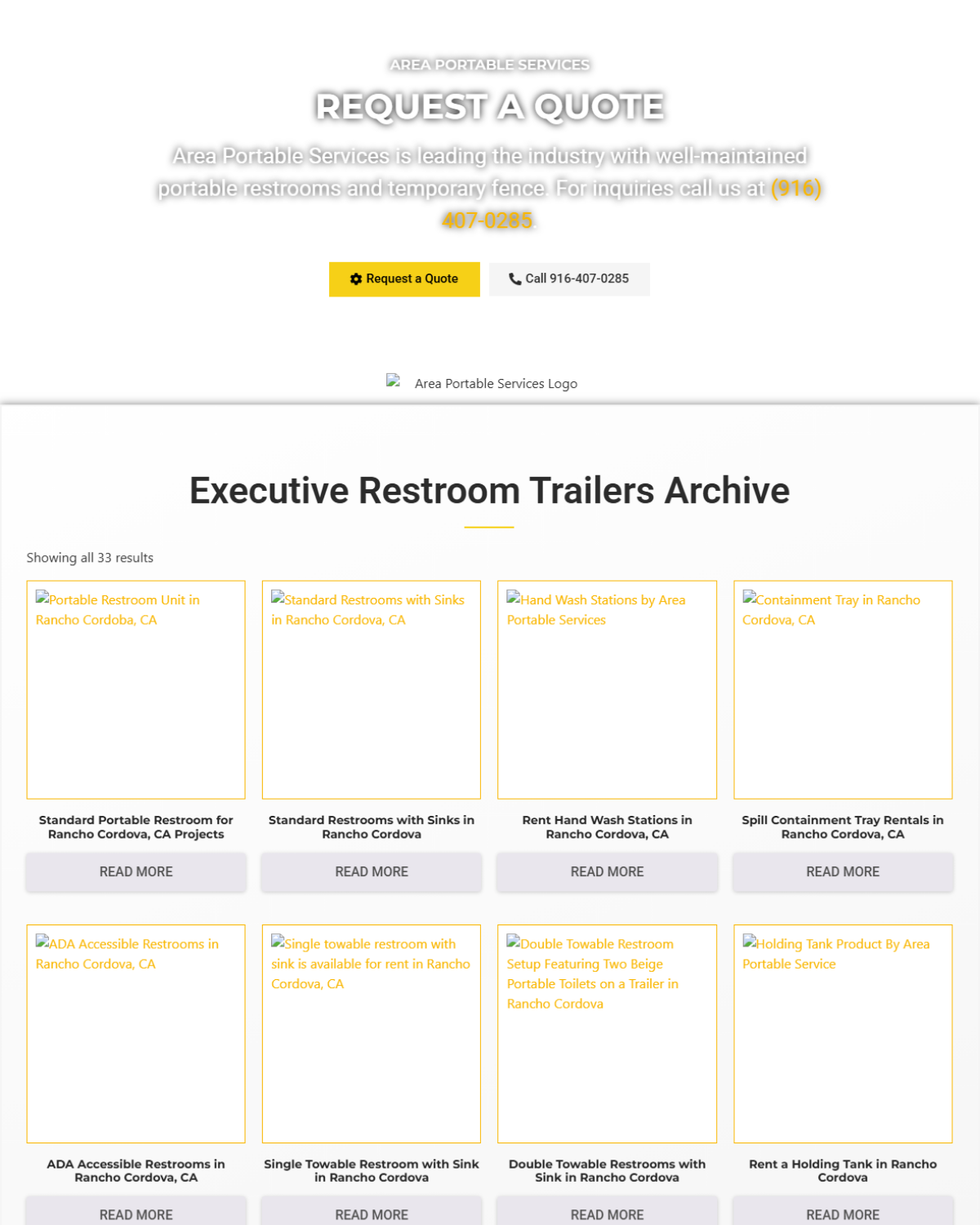
Task: Open the Holding Tank Product image
Action: pyautogui.click(x=843, y=1033)
